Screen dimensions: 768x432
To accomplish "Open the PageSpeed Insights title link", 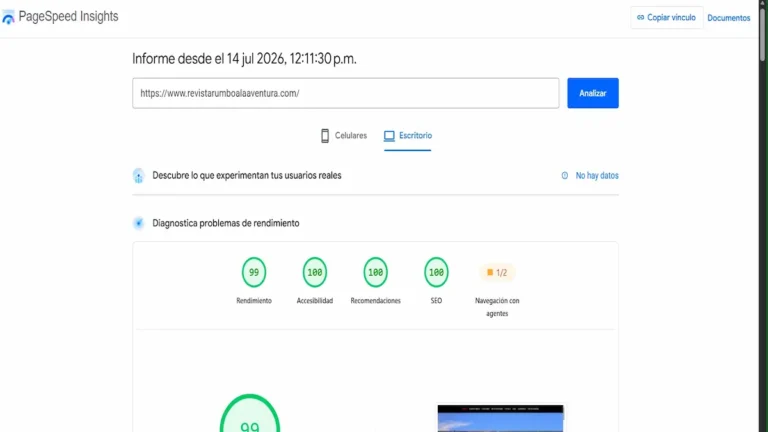I will coord(69,17).
